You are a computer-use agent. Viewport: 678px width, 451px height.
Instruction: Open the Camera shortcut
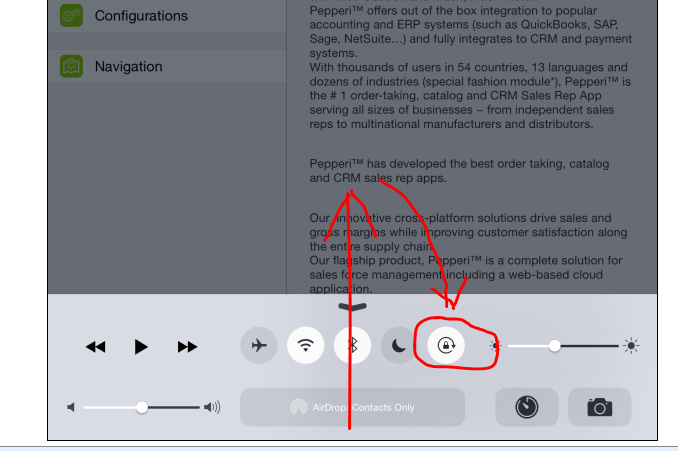tap(600, 407)
